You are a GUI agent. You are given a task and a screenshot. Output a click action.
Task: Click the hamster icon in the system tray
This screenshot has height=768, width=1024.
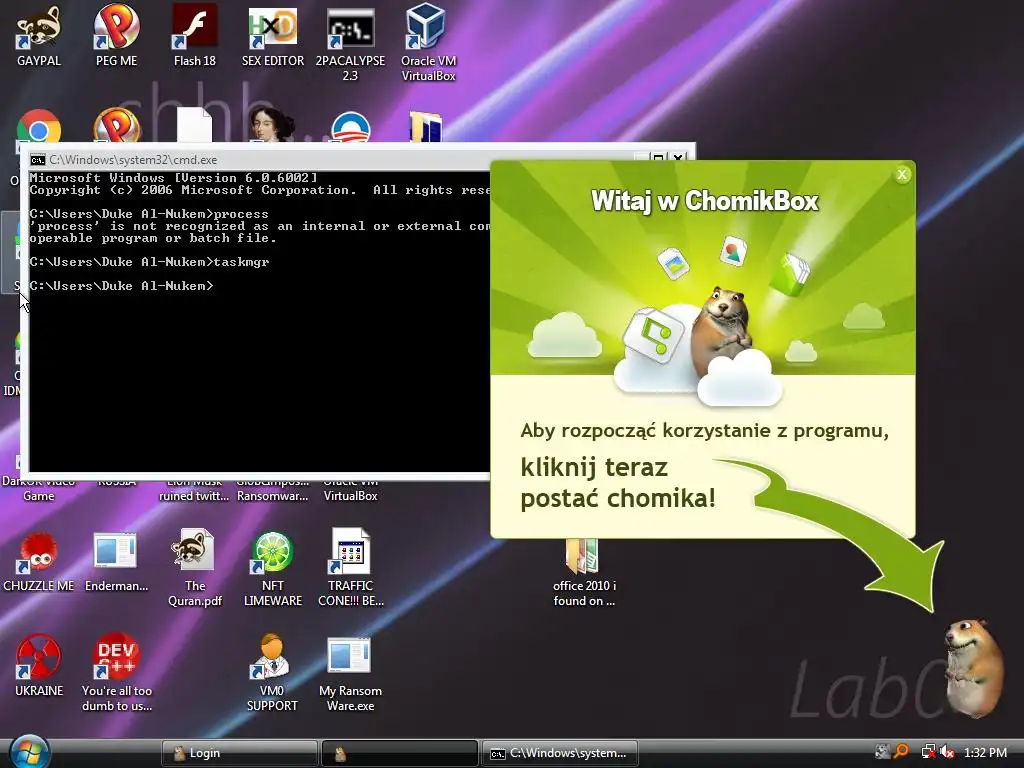[x=882, y=752]
